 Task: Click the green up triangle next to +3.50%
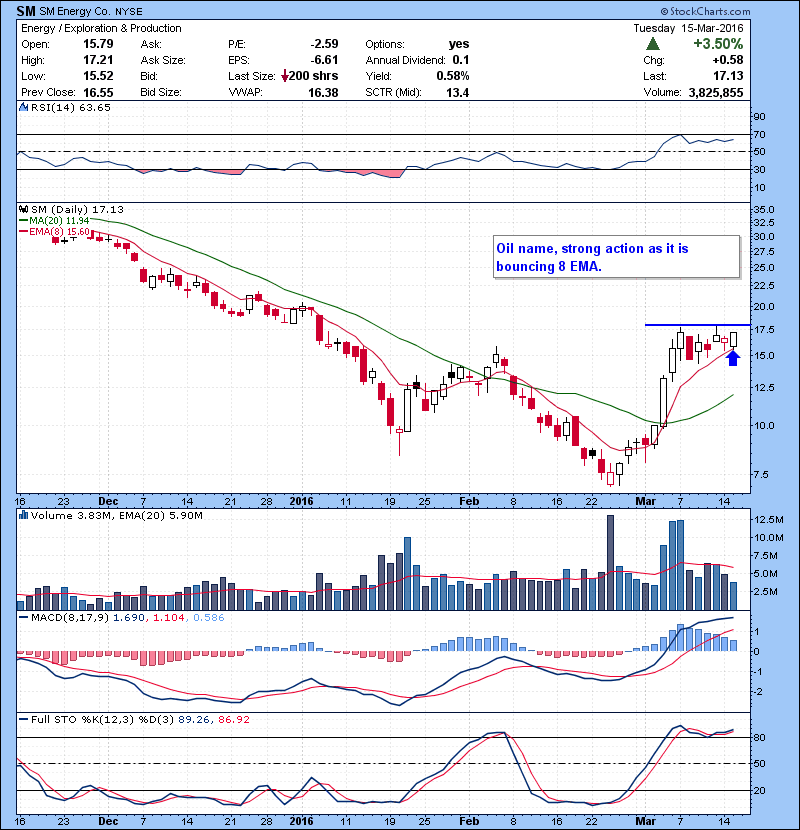tap(653, 43)
